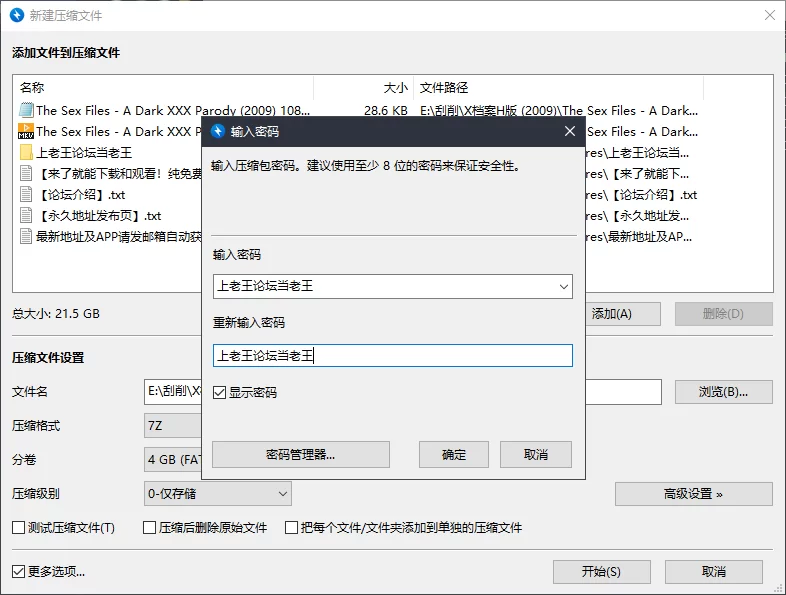Click the Bandizip logo in main title bar
The image size is (786, 595).
(17, 15)
